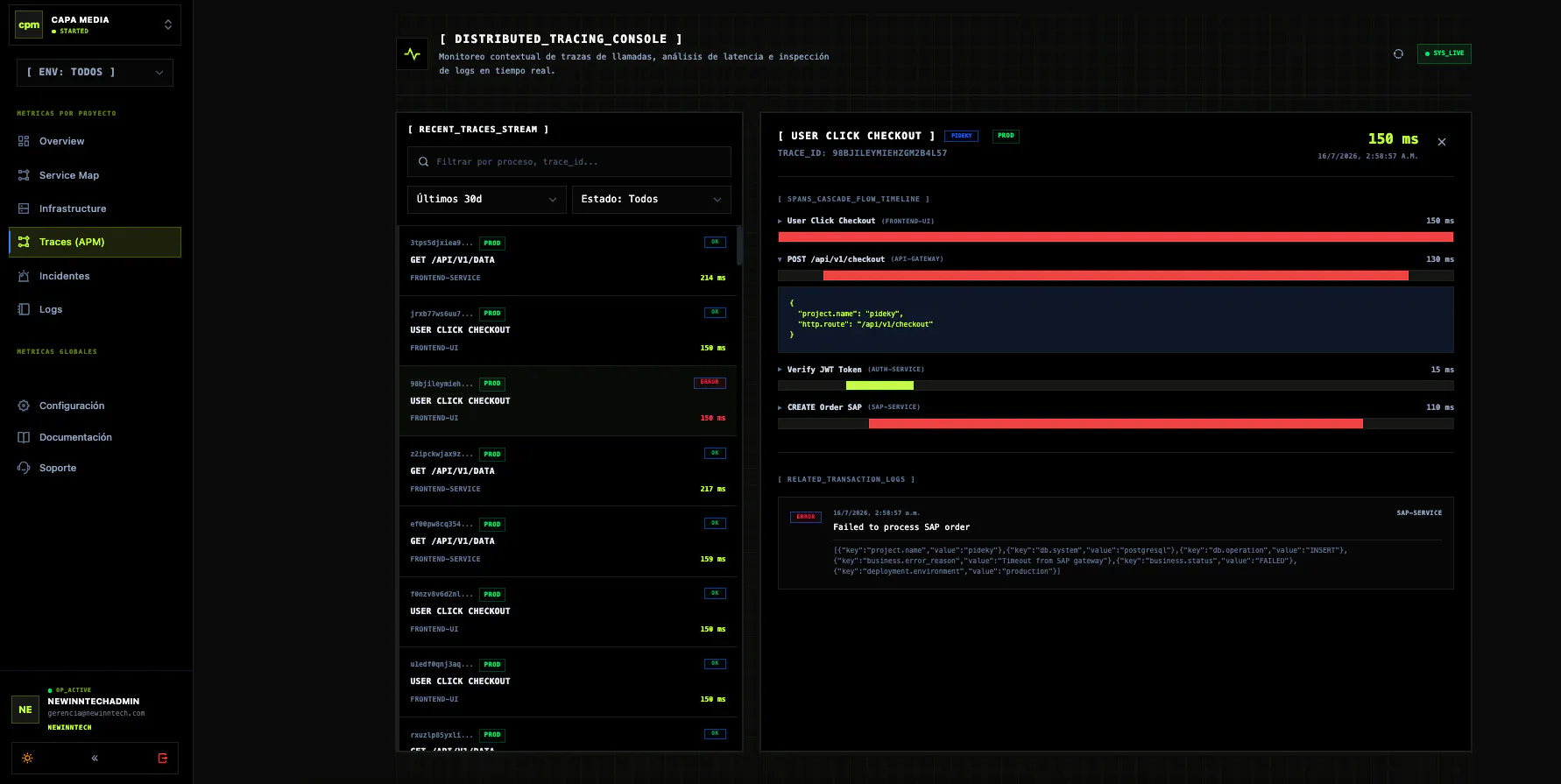Open the Últimos 30d time range dropdown
Viewport: 1561px width, 784px height.
coord(486,199)
